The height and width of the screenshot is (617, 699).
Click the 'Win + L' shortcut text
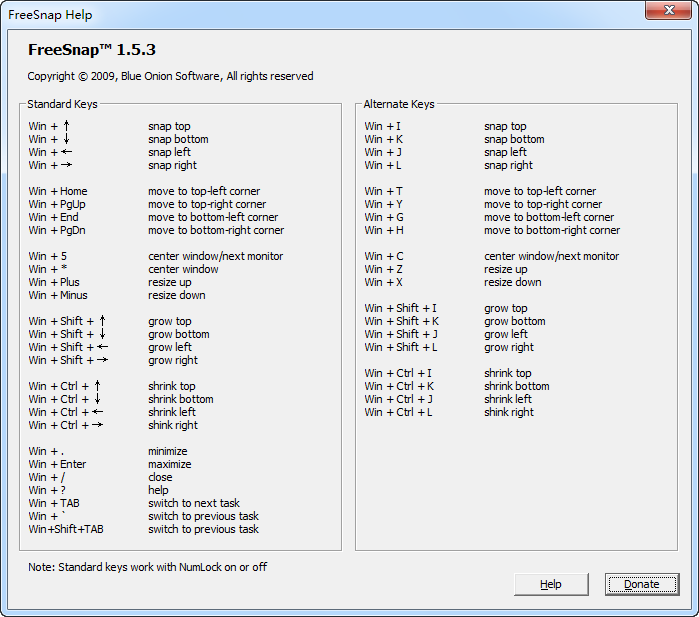[383, 165]
